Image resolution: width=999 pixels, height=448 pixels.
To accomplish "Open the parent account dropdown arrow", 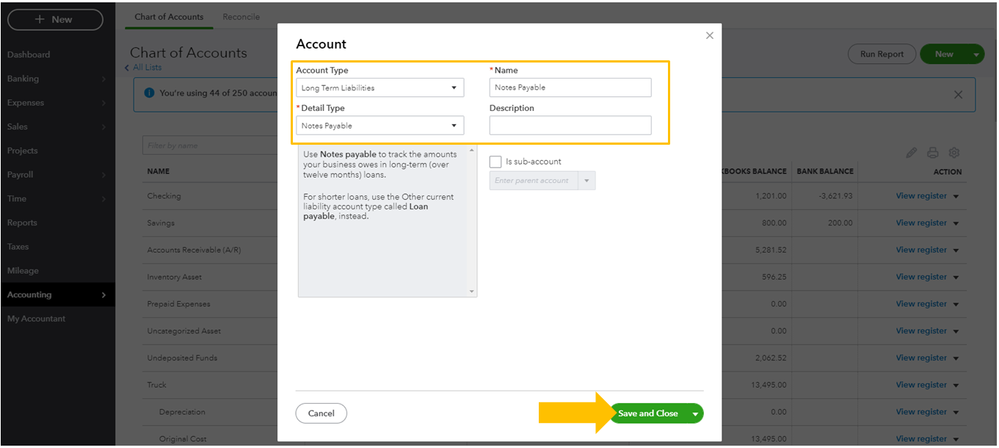I will [x=587, y=181].
